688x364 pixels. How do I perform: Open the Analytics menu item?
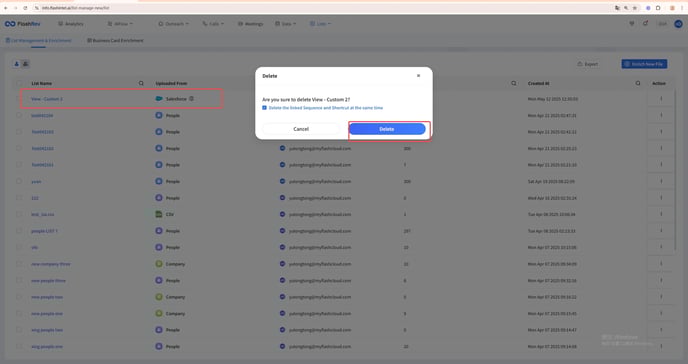71,24
